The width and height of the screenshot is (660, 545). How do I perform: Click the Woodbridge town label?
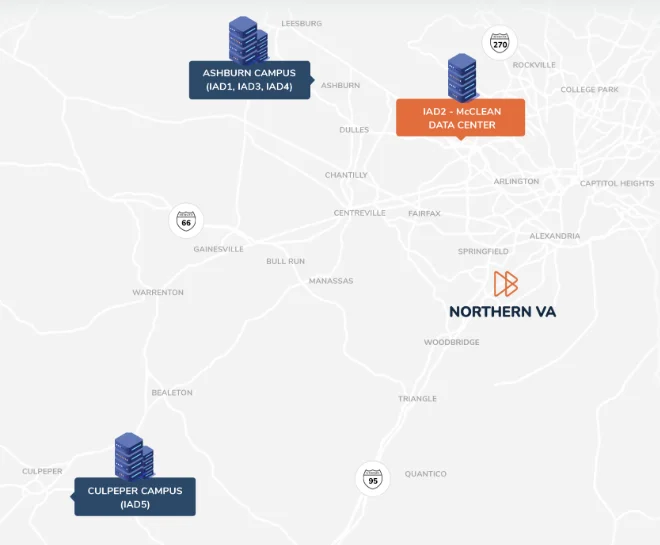[451, 342]
